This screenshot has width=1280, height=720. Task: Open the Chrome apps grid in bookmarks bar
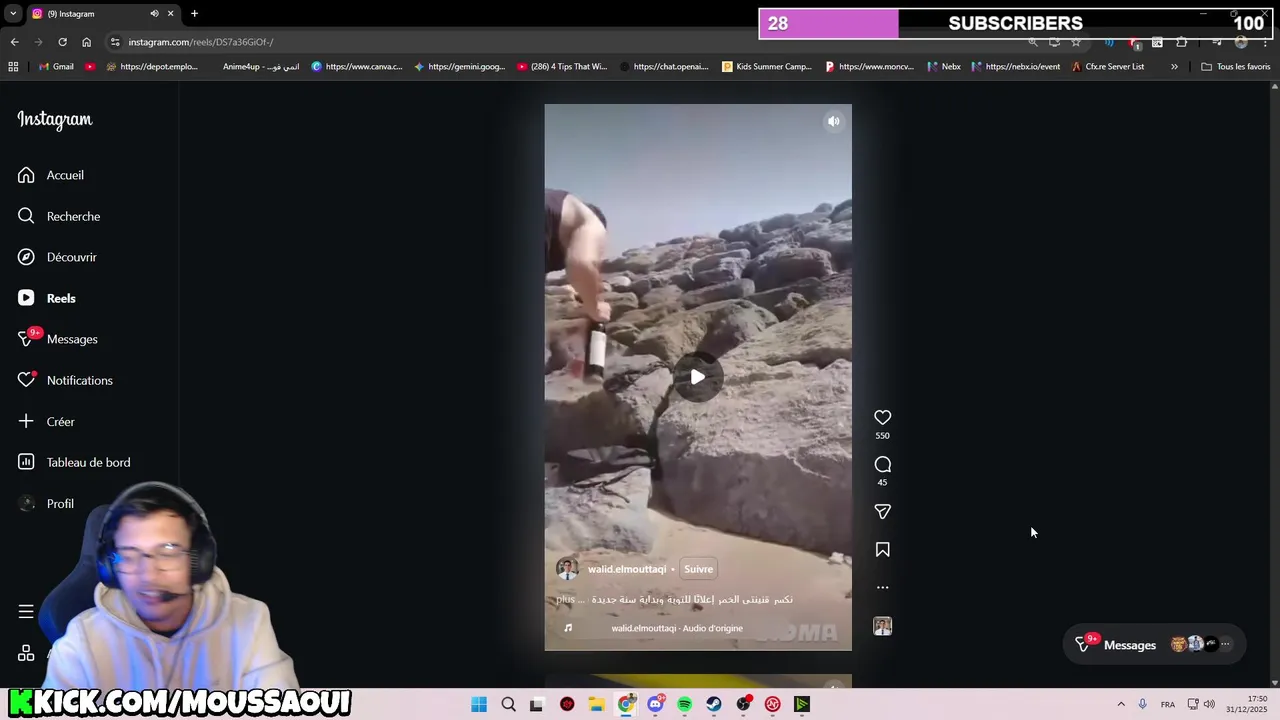click(13, 66)
